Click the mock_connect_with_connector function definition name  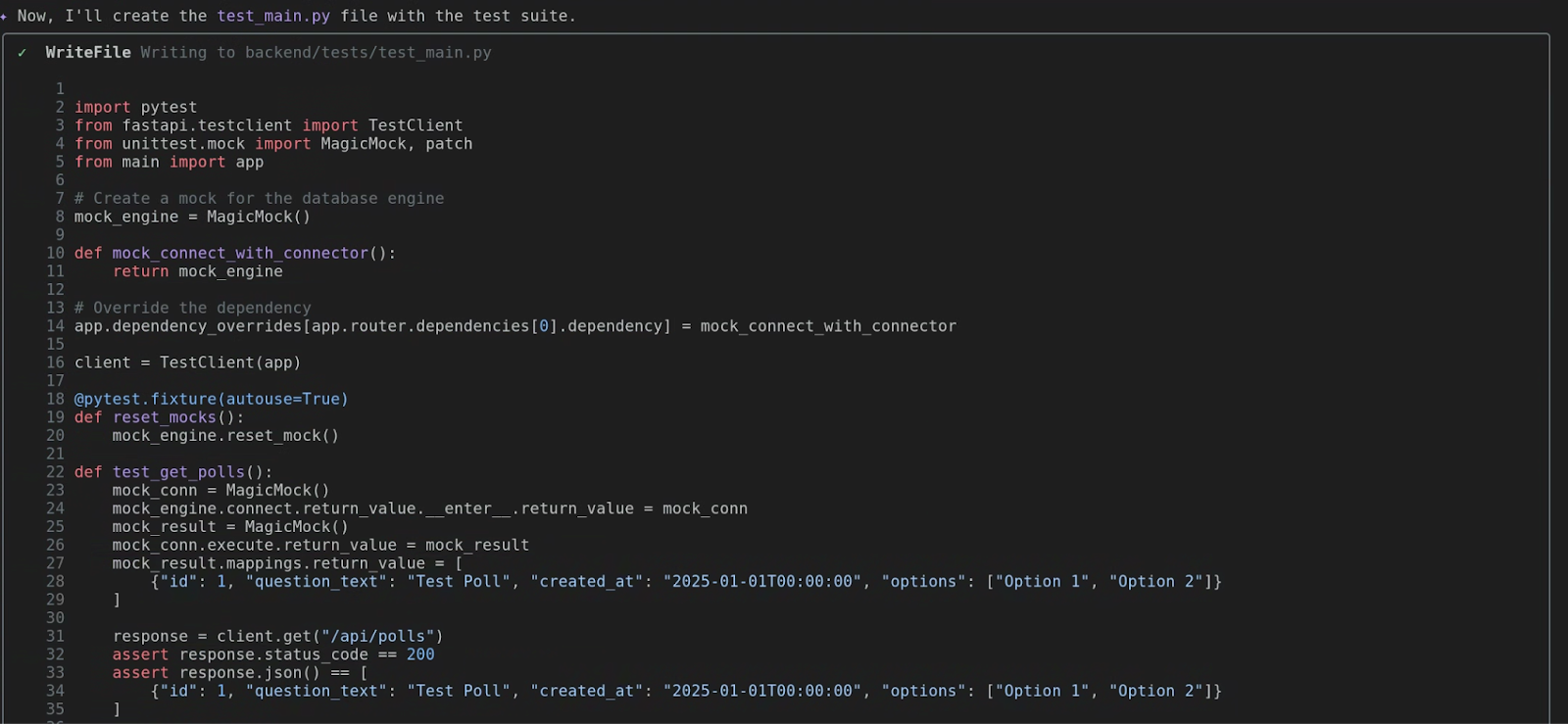coord(240,254)
